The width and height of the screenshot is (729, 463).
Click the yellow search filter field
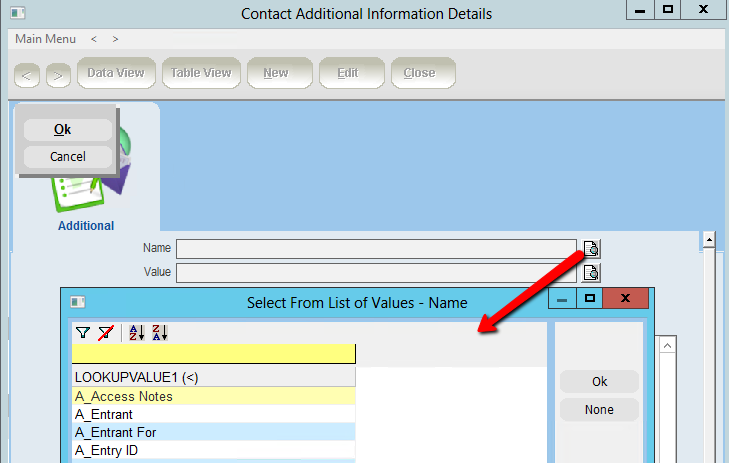(213, 354)
